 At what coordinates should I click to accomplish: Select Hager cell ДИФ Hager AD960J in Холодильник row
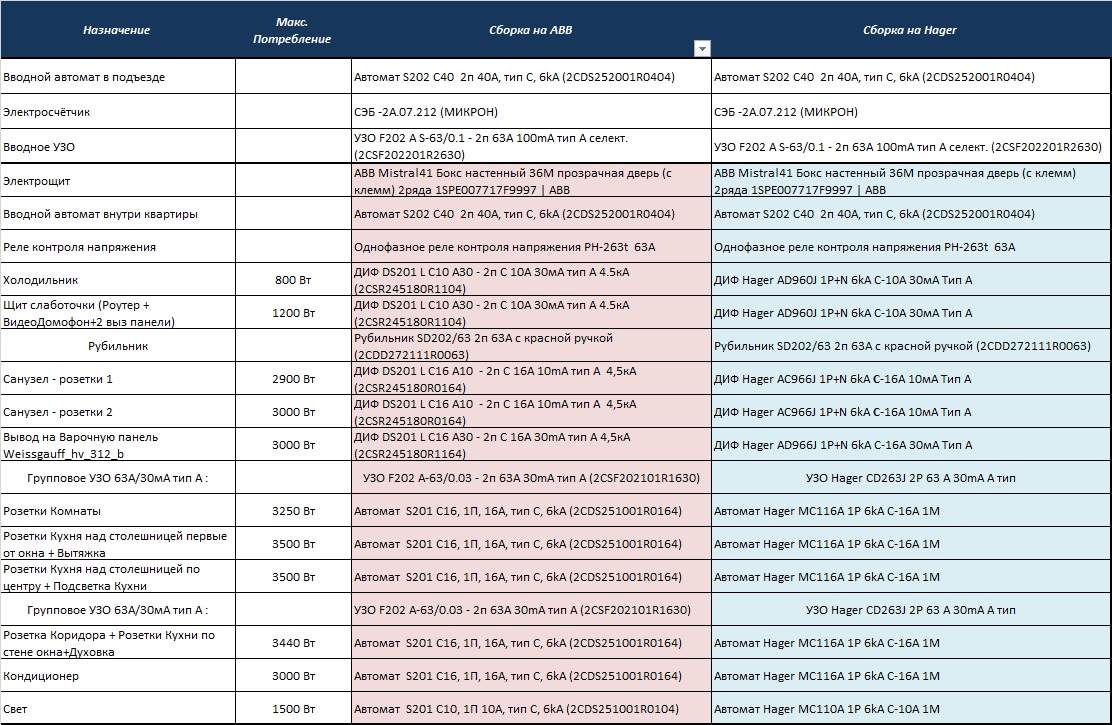click(x=911, y=280)
